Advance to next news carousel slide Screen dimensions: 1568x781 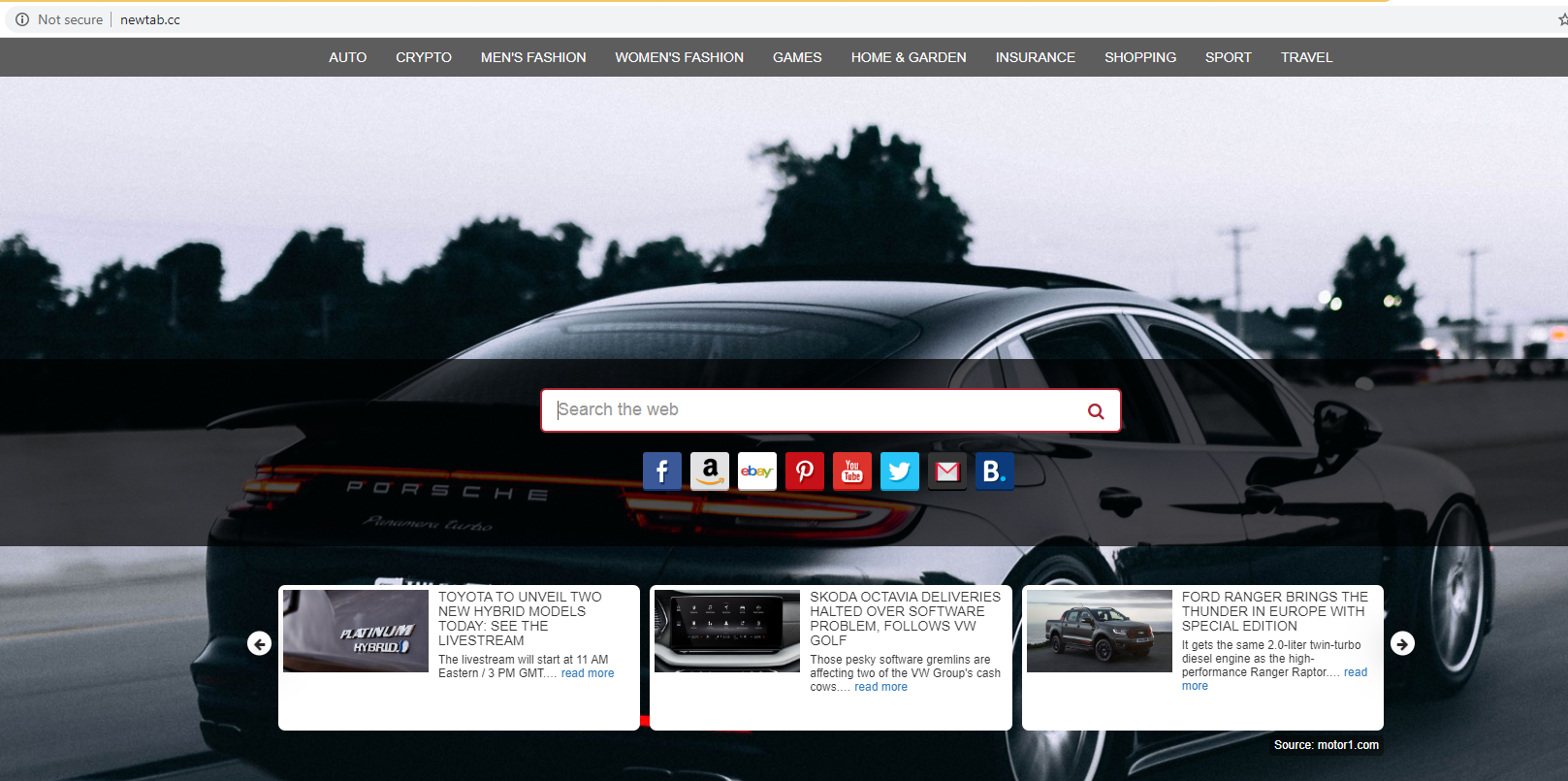(x=1402, y=643)
